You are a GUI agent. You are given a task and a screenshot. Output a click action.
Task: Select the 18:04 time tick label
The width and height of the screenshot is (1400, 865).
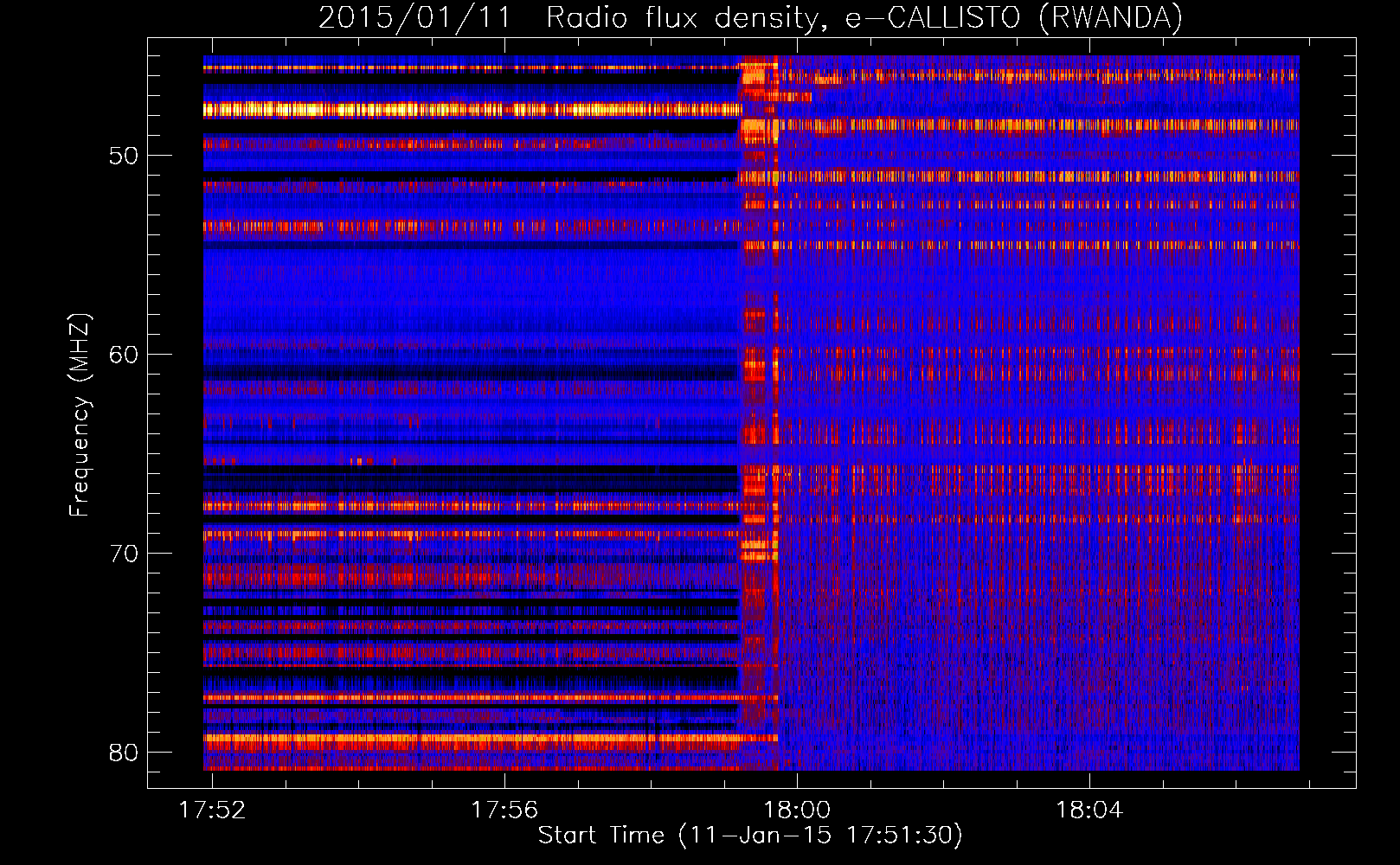1089,811
